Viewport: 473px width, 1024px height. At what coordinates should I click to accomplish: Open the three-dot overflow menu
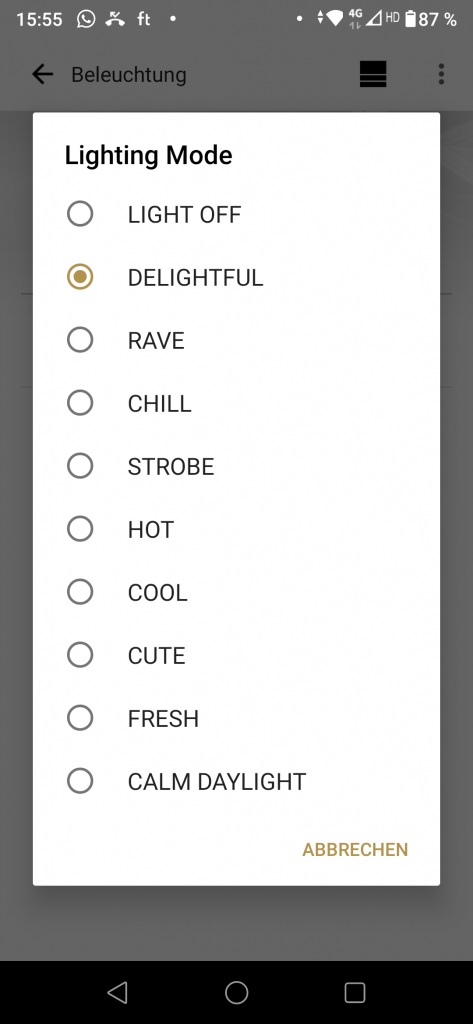click(x=442, y=74)
